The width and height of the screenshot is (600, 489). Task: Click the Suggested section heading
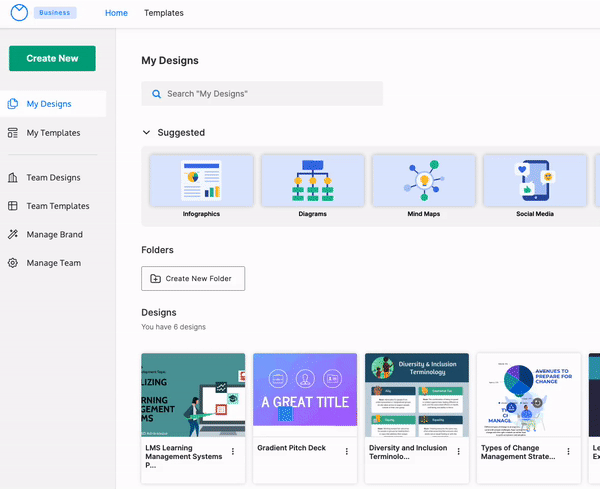tap(181, 132)
